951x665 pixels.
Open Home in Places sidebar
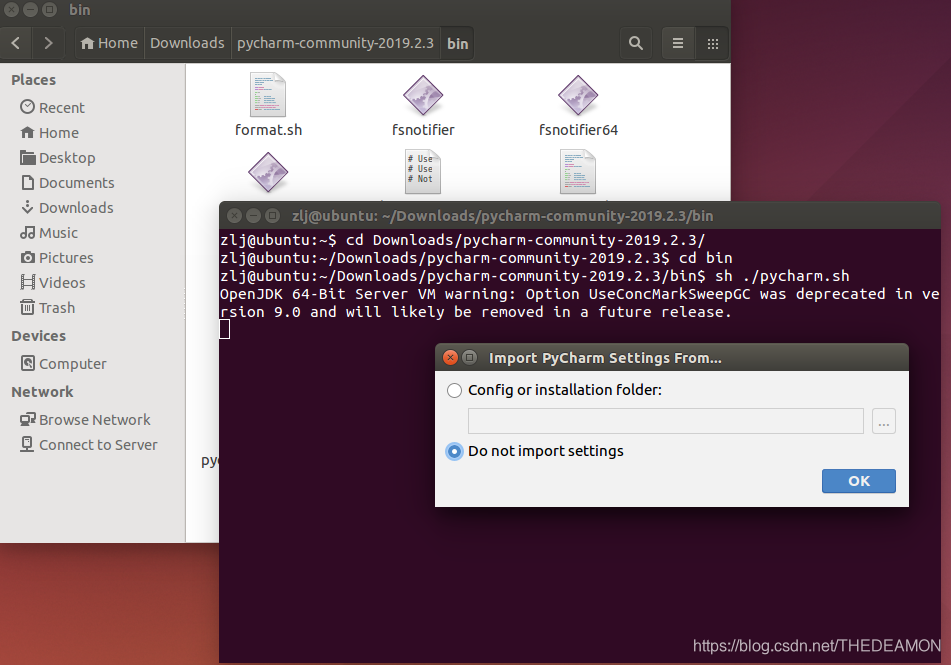pyautogui.click(x=50, y=132)
